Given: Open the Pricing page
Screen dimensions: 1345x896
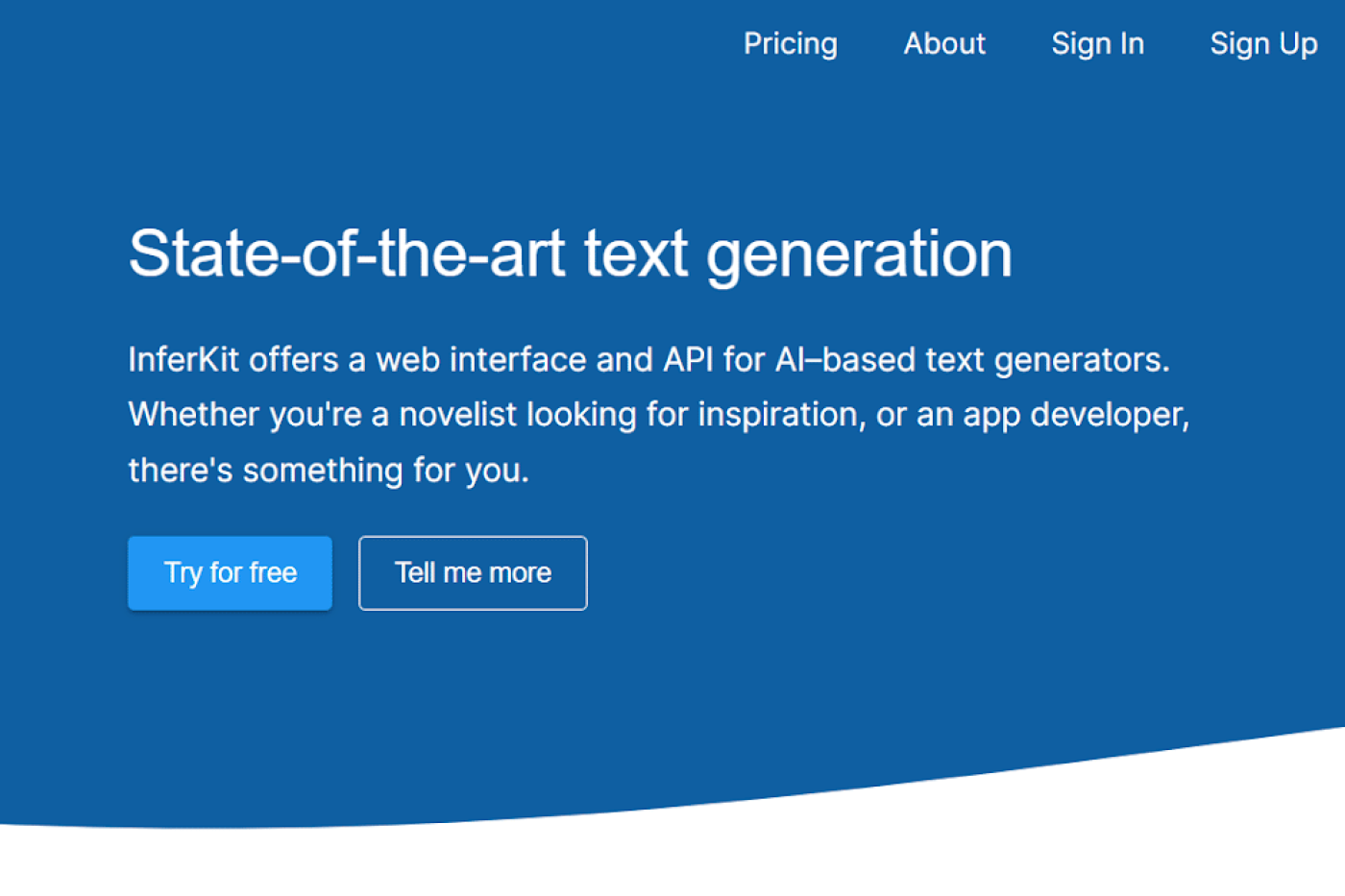Looking at the screenshot, I should [790, 44].
